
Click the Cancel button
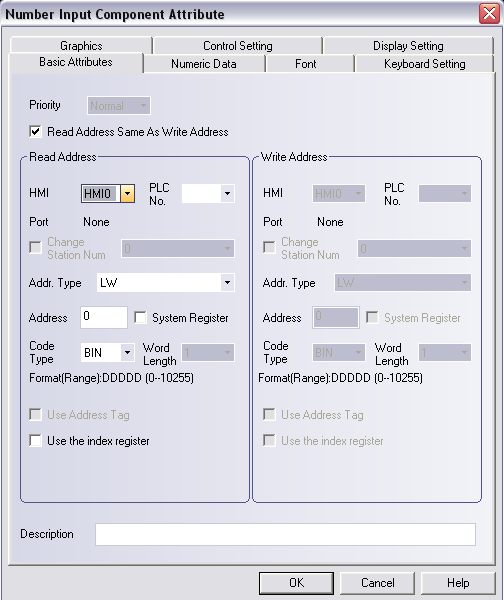[377, 583]
